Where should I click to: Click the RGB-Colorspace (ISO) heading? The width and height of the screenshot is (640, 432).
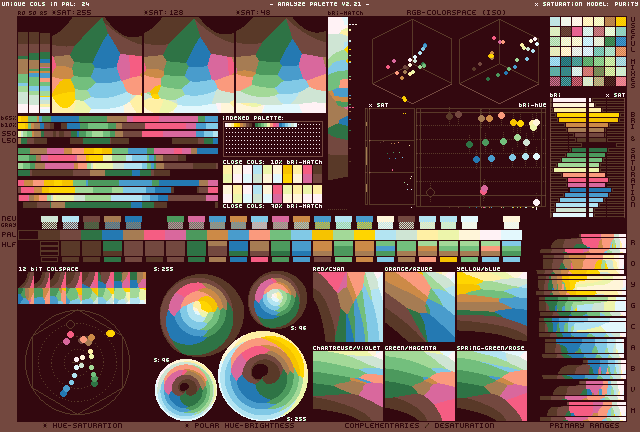click(x=456, y=13)
